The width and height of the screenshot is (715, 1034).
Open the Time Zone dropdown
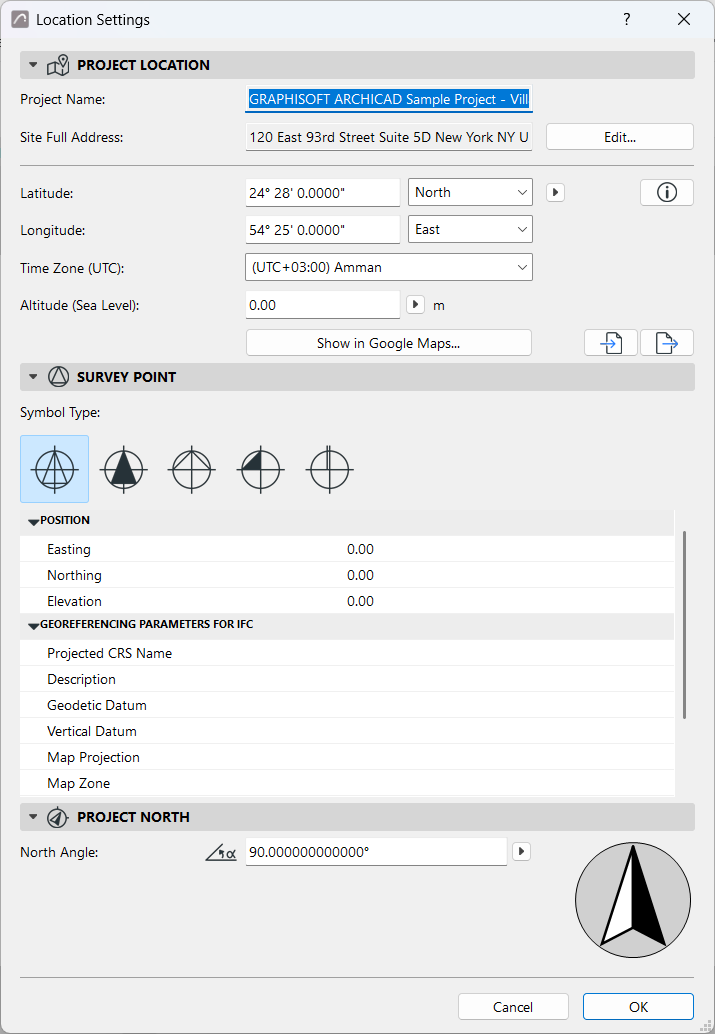click(x=389, y=267)
